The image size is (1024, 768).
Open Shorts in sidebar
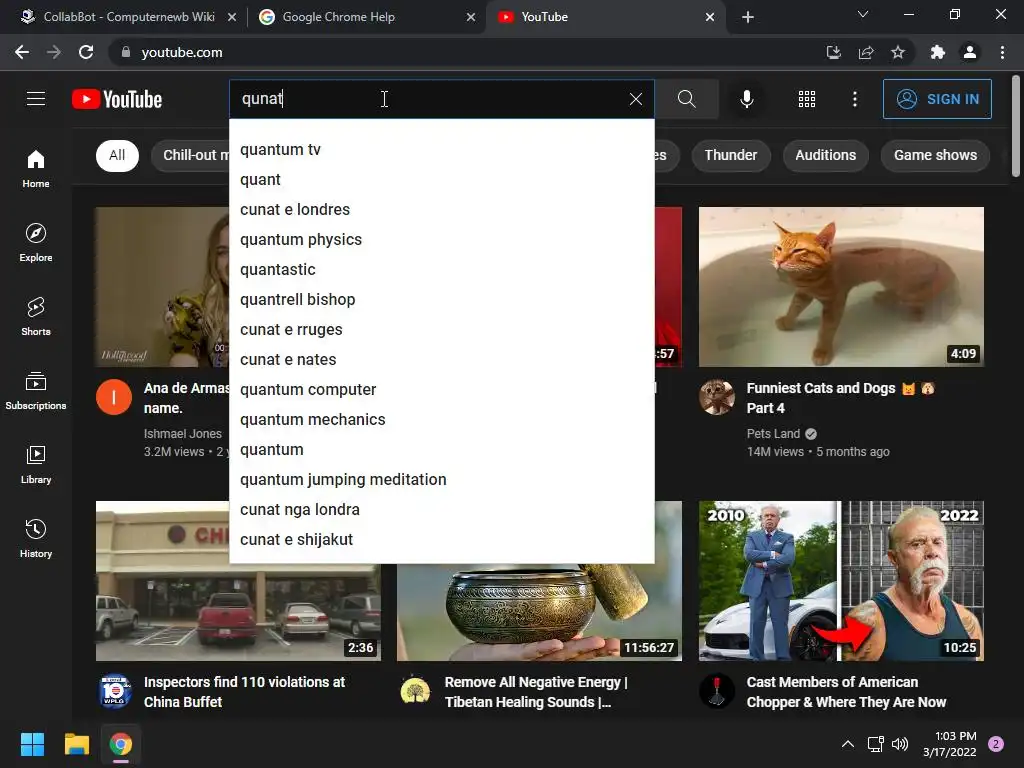36,316
